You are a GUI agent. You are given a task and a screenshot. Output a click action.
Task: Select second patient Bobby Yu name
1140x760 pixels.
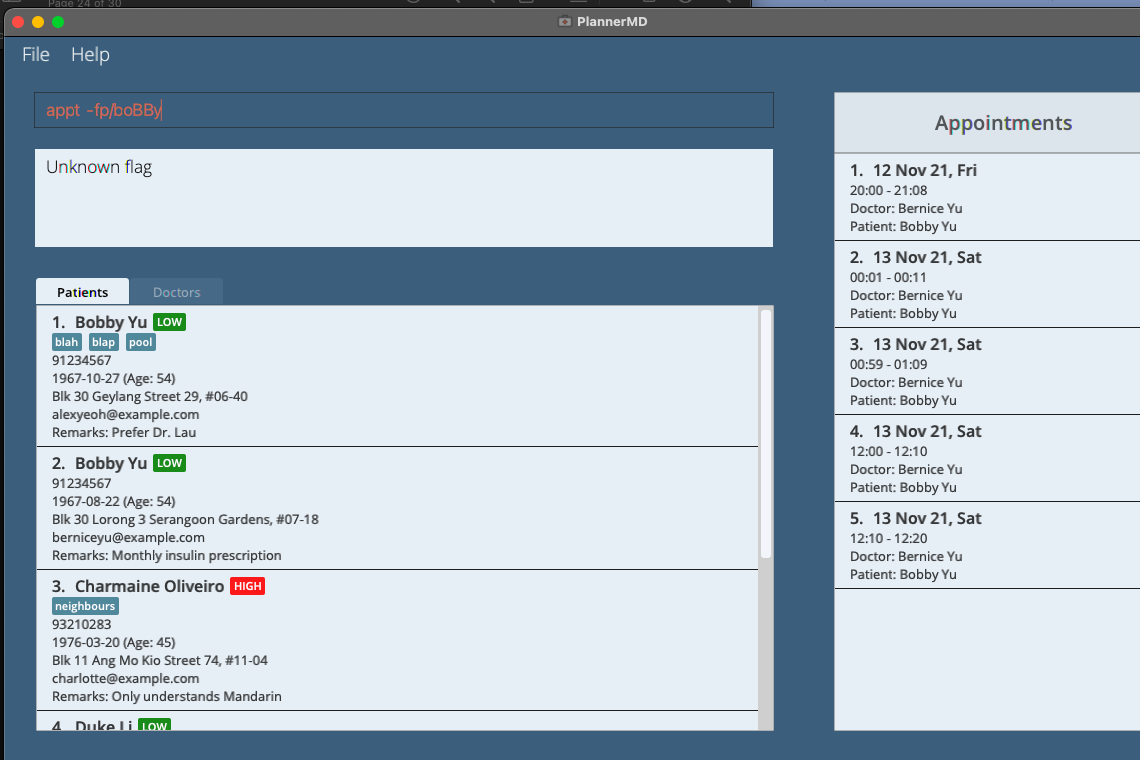pyautogui.click(x=111, y=463)
